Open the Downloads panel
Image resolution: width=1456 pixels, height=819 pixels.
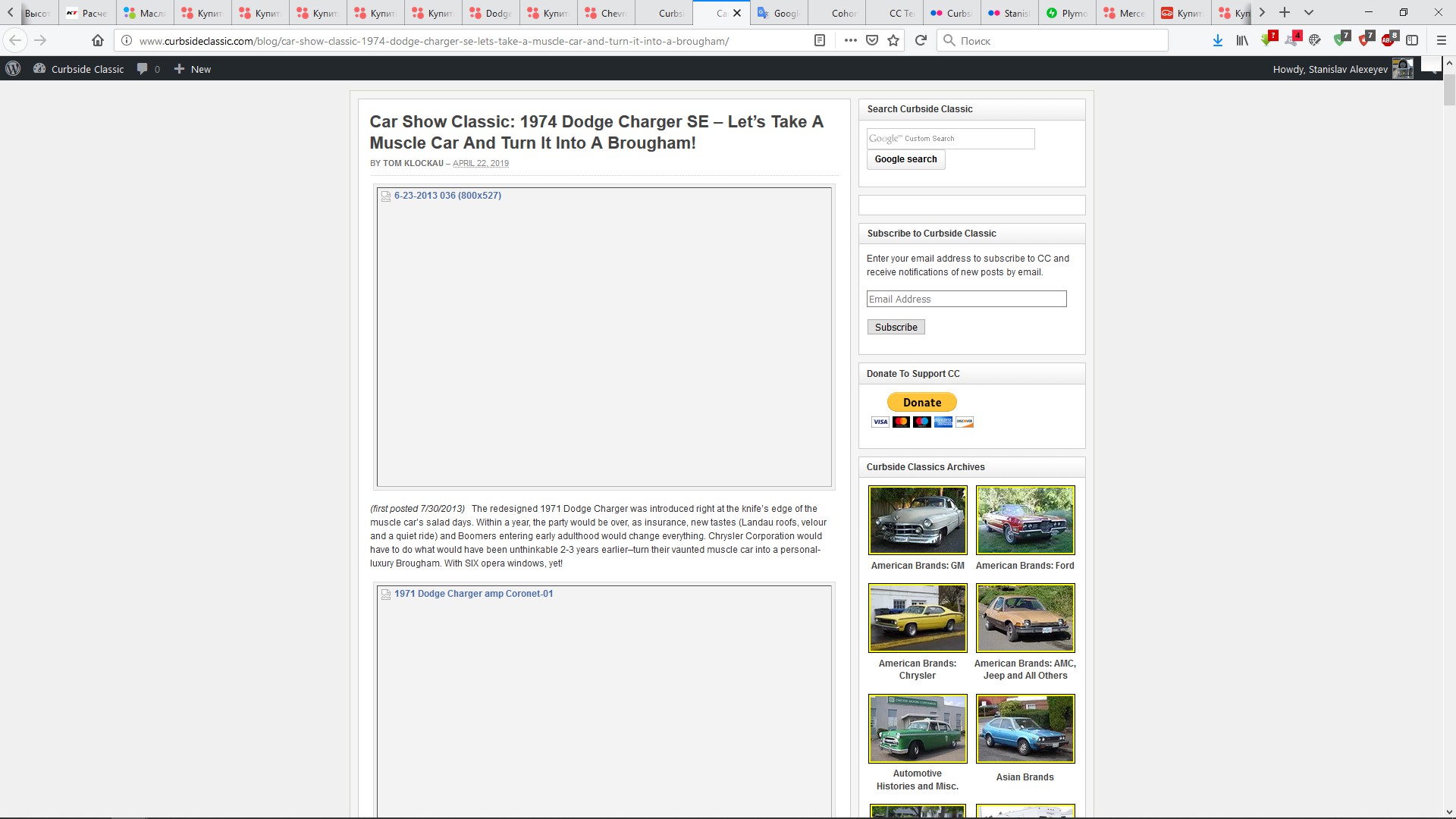click(x=1218, y=41)
